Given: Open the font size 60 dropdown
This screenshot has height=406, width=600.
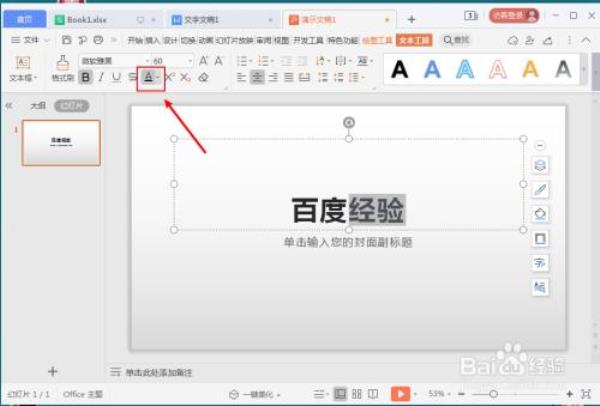Looking at the screenshot, I should coord(189,61).
